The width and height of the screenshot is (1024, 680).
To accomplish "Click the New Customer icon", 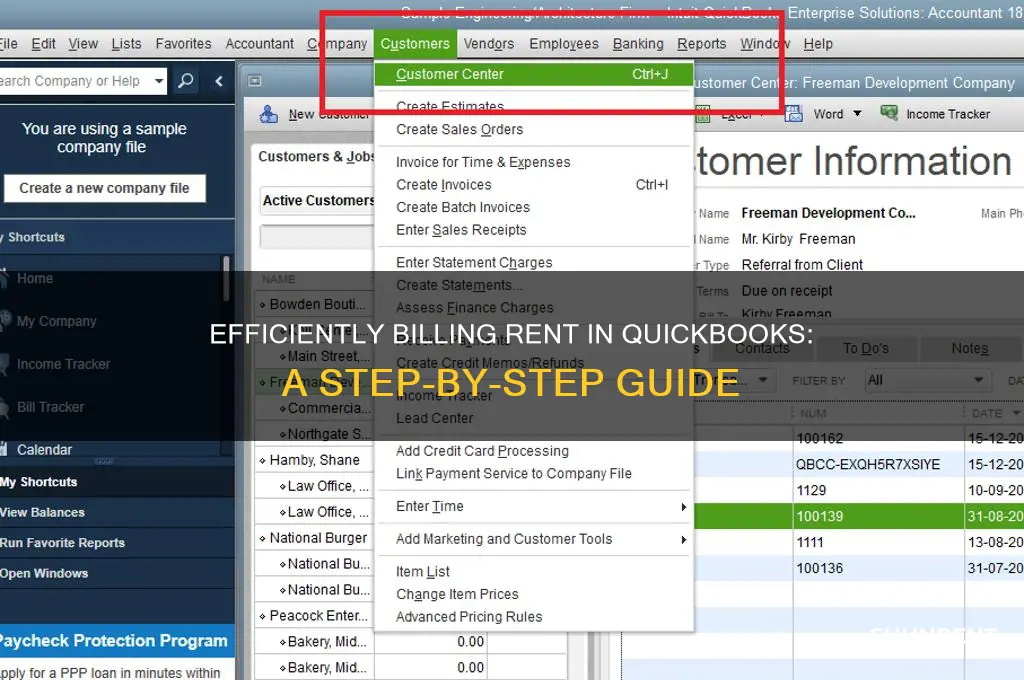I will coord(268,114).
